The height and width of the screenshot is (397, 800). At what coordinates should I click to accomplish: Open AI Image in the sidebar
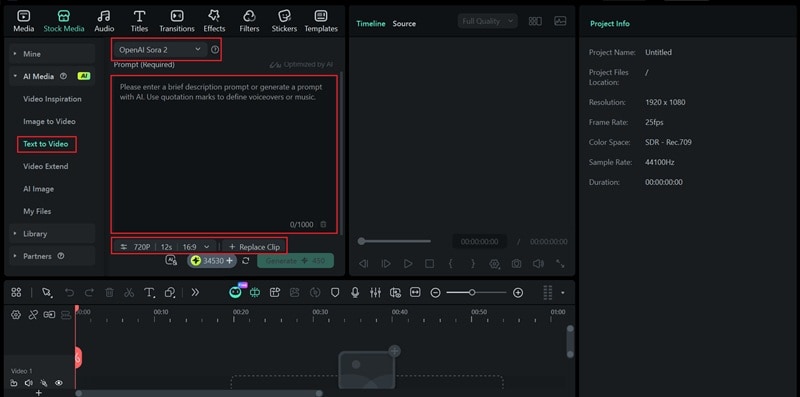pyautogui.click(x=38, y=189)
